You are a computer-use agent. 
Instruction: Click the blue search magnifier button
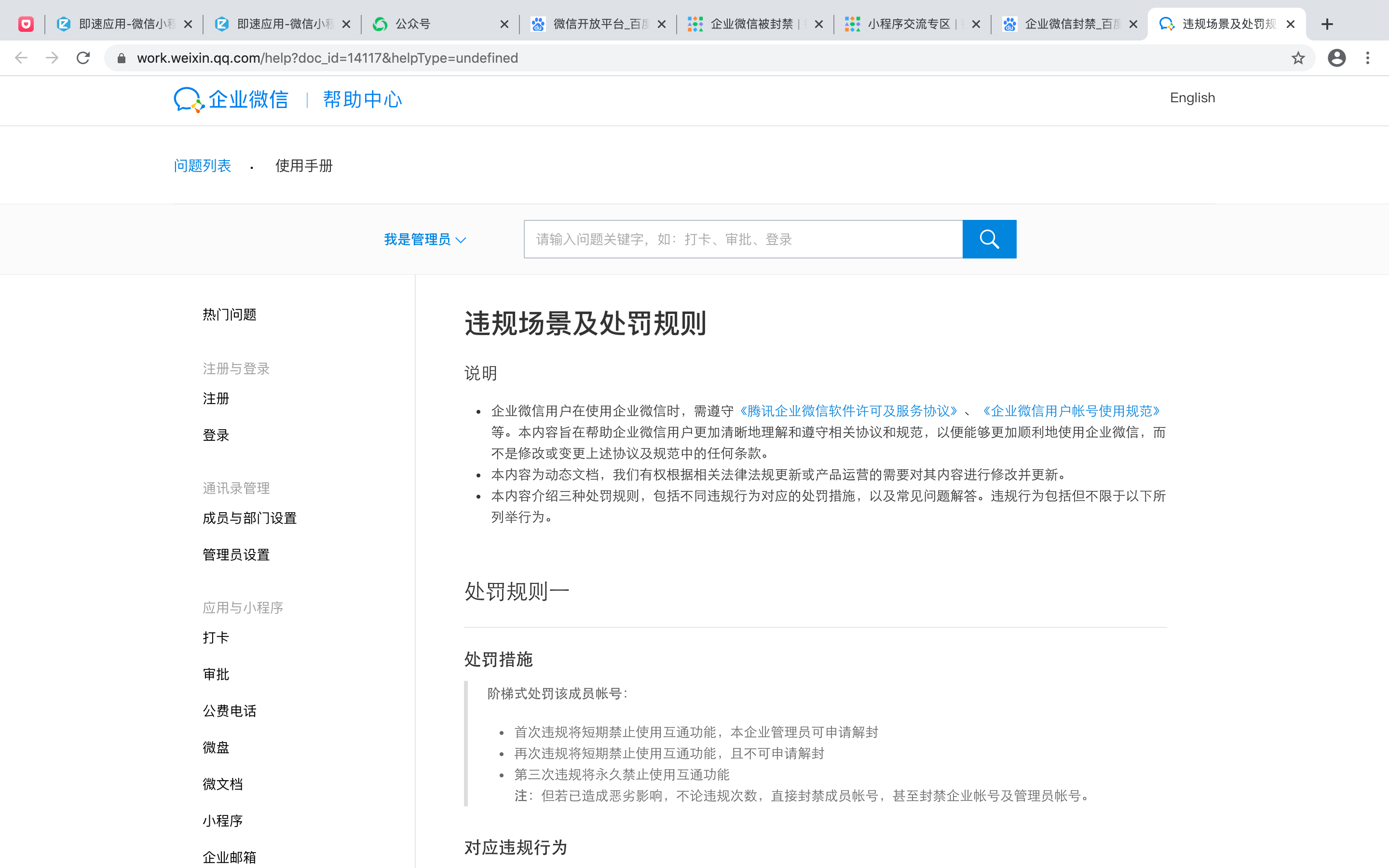pos(988,239)
